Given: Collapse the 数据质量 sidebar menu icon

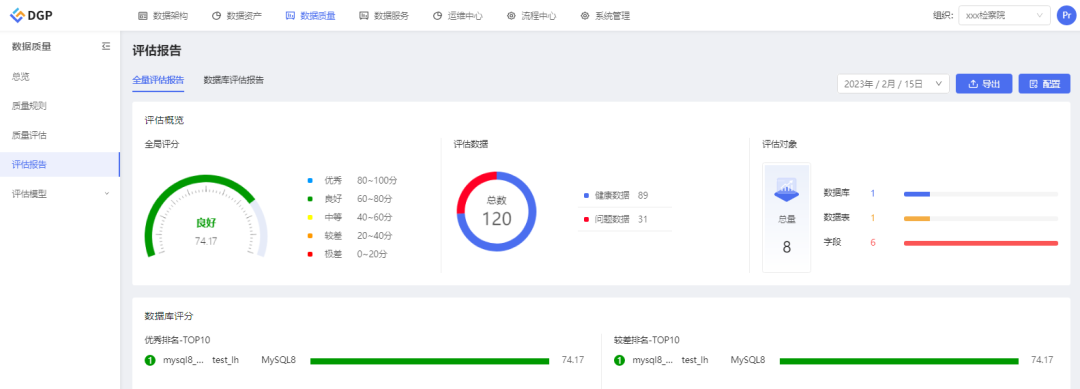Looking at the screenshot, I should click(x=105, y=46).
